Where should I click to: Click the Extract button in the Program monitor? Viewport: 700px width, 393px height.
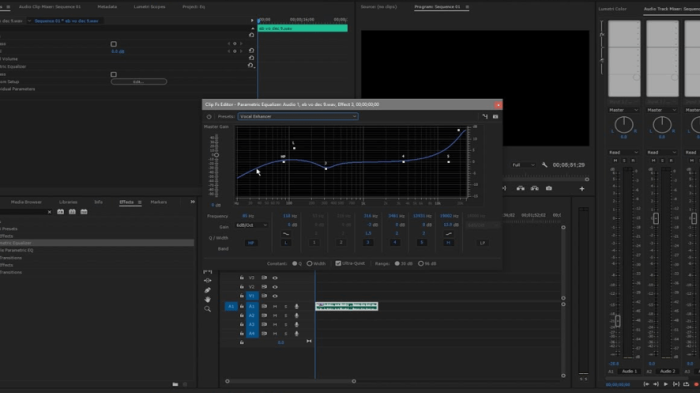click(x=534, y=188)
